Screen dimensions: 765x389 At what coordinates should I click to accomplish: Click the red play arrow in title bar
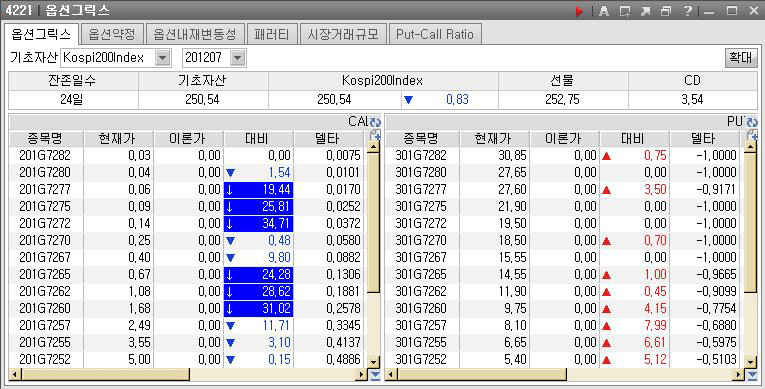(x=580, y=11)
